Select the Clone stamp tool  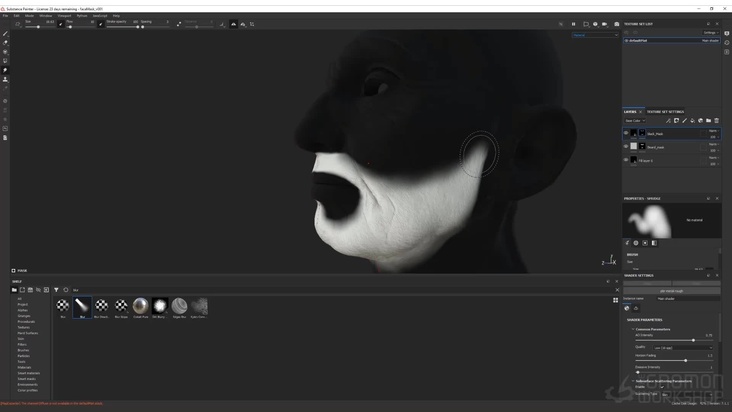[x=5, y=79]
